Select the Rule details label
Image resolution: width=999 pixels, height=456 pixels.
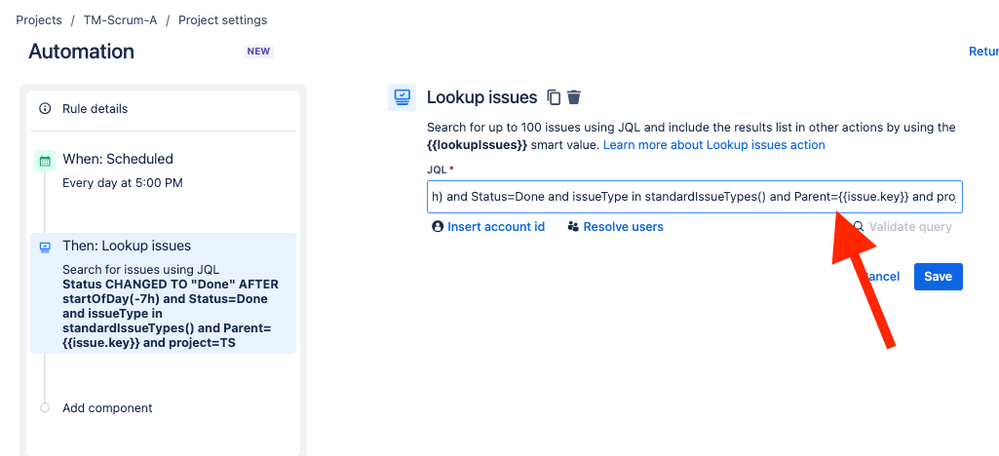(95, 109)
